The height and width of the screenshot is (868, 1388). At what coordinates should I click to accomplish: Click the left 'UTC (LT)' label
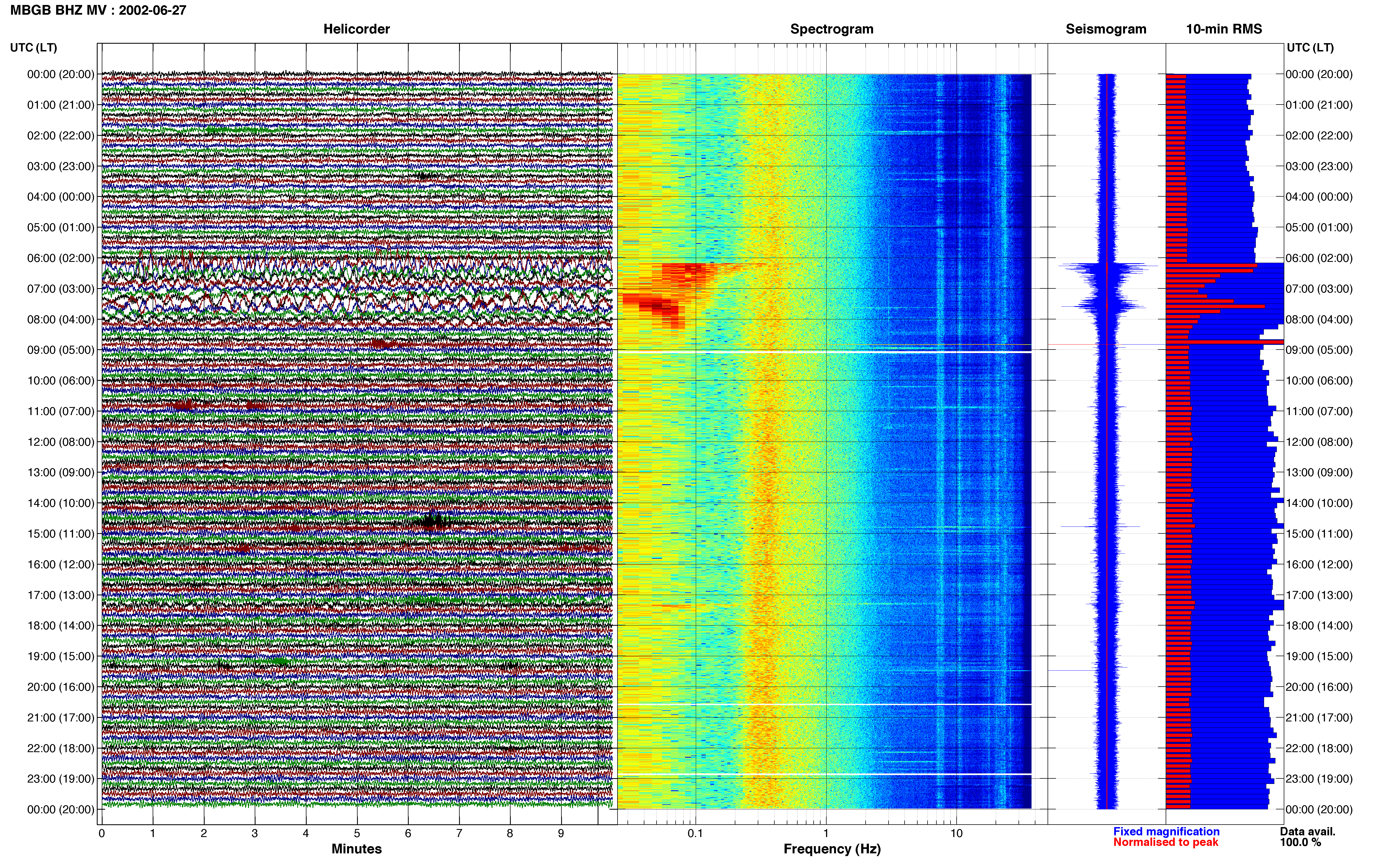click(34, 48)
